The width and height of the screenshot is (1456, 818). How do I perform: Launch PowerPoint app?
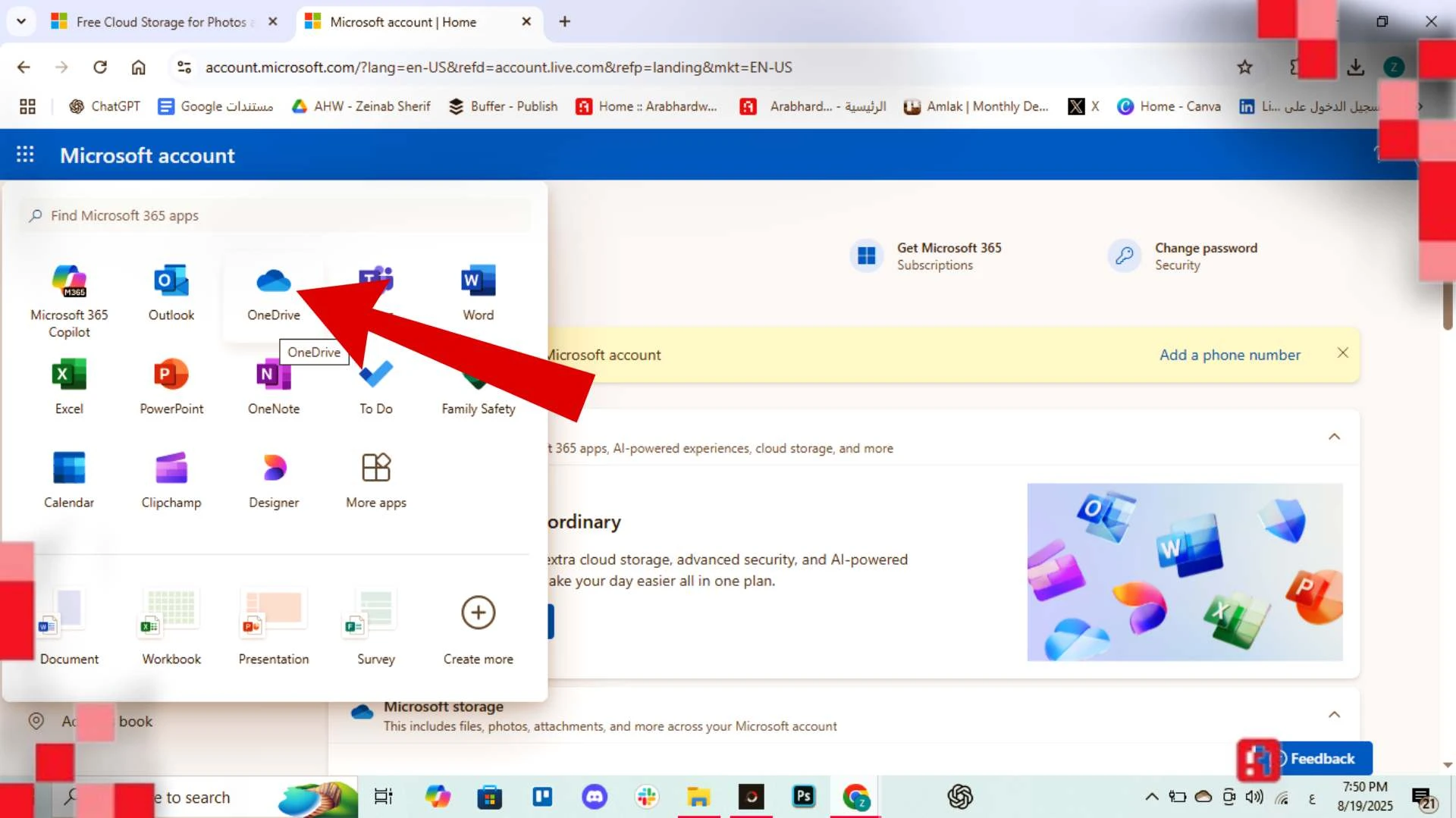point(171,387)
